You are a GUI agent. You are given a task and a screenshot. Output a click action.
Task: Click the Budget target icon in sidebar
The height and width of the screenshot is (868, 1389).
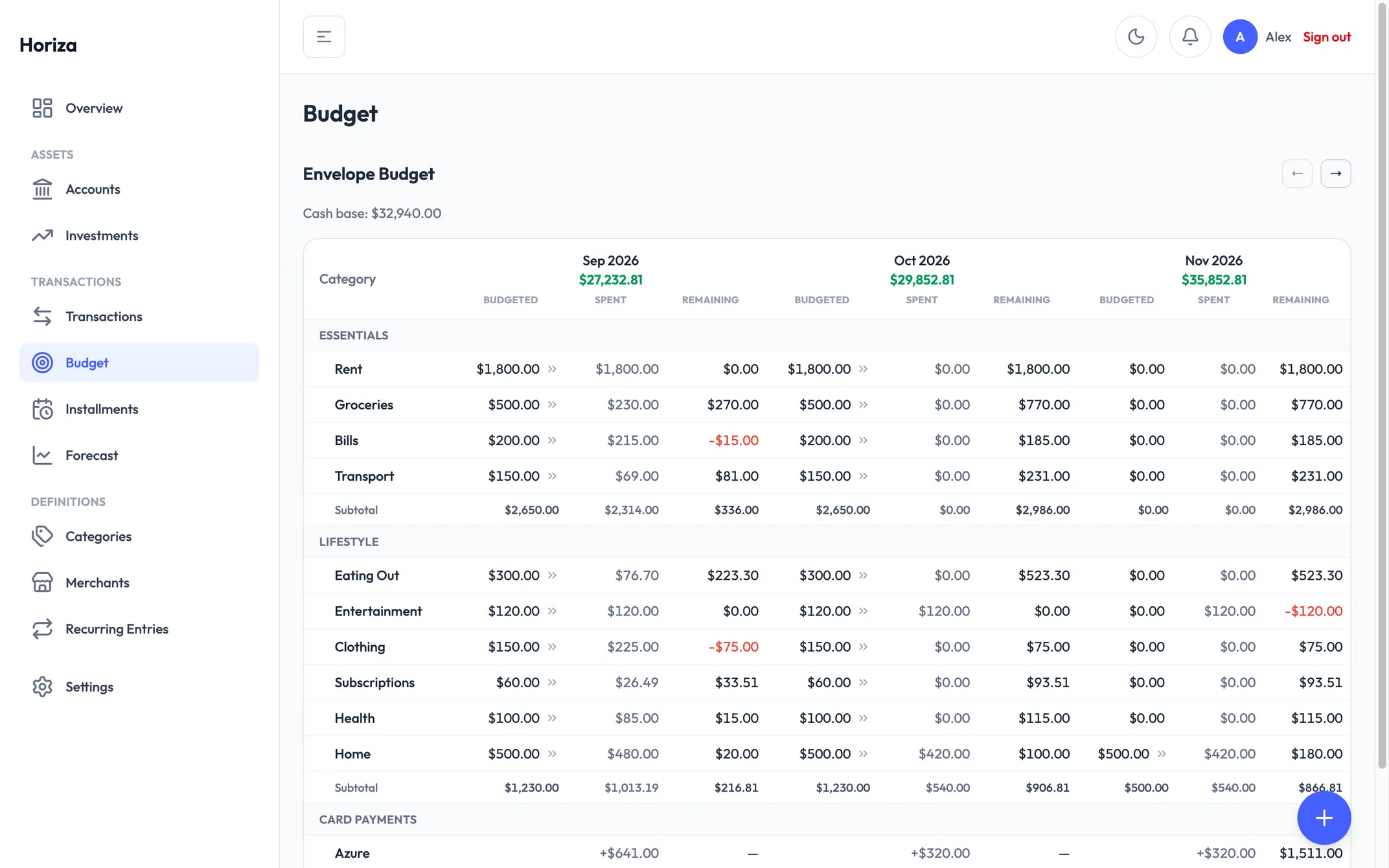(42, 363)
